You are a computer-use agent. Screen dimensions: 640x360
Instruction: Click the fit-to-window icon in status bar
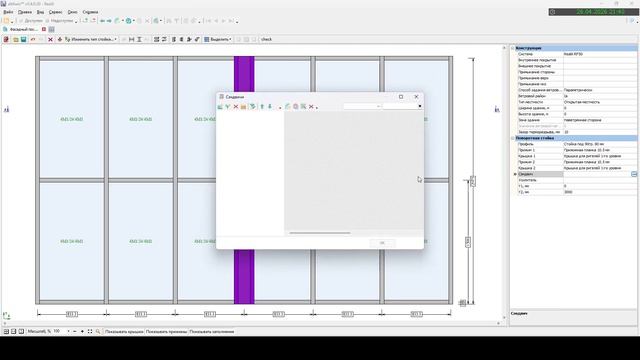click(90, 331)
